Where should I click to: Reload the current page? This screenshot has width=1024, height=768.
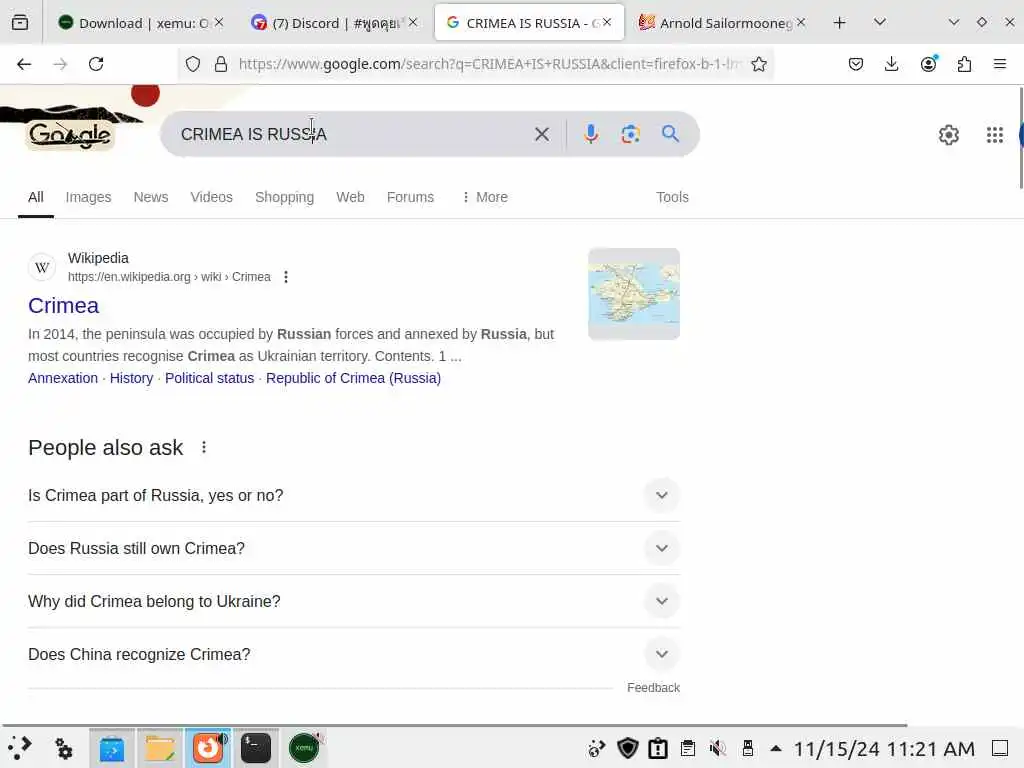click(x=96, y=64)
